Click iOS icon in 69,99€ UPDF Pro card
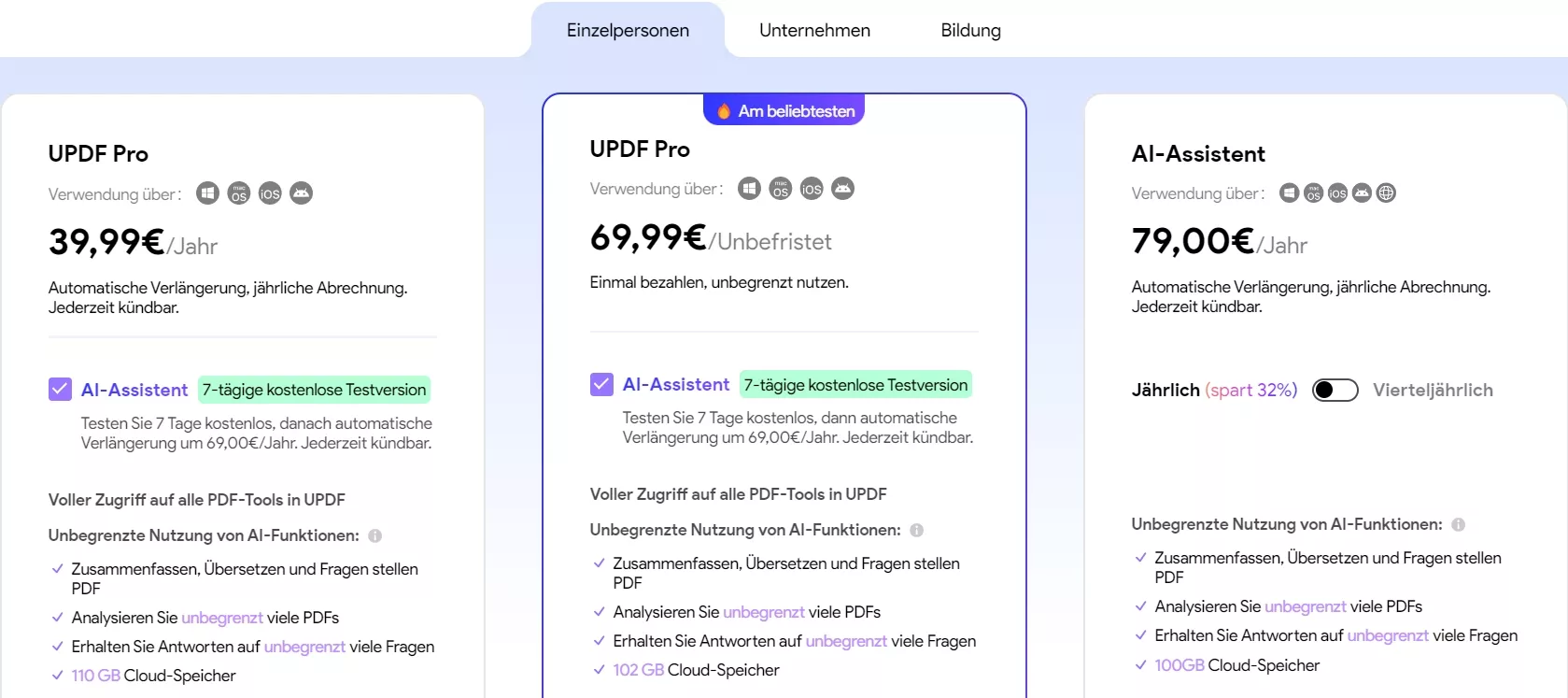This screenshot has width=1568, height=698. pos(812,189)
